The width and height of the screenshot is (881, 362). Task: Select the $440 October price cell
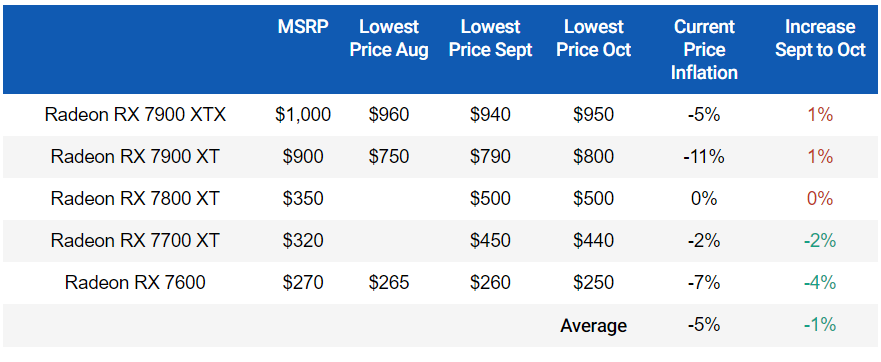(593, 241)
